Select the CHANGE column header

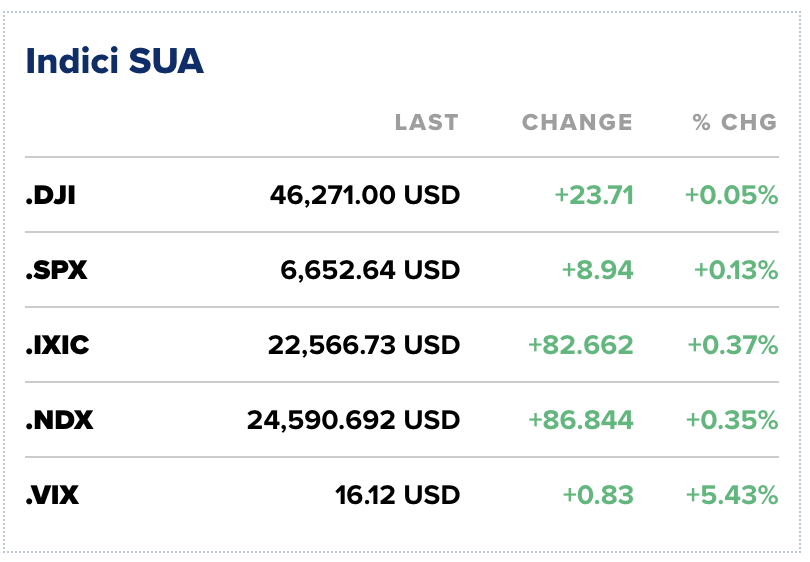coord(577,123)
